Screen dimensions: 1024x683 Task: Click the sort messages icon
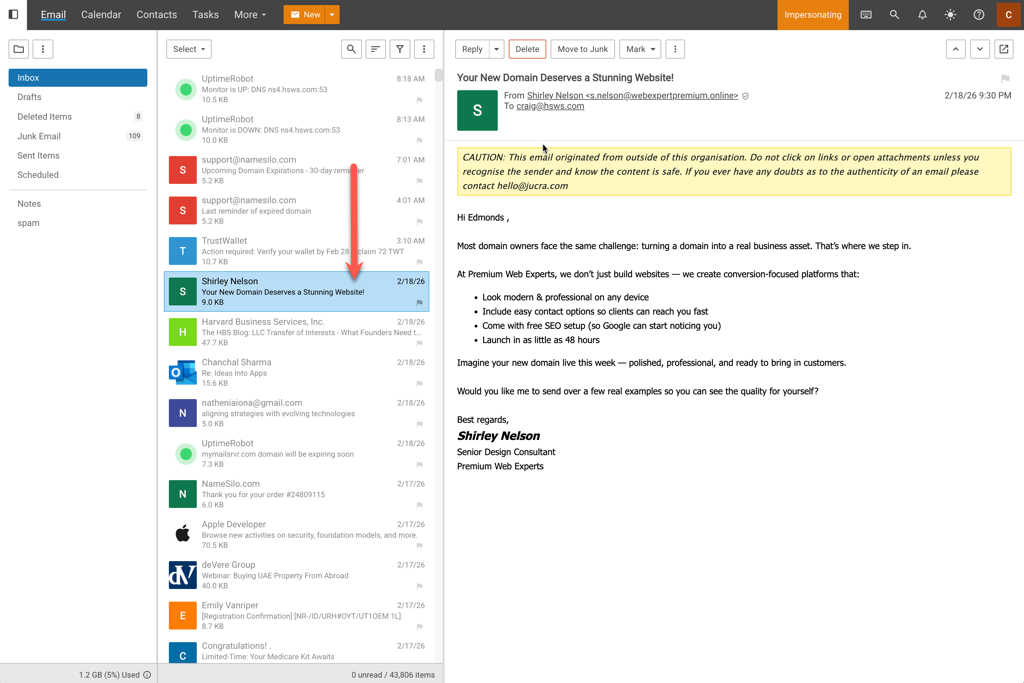pyautogui.click(x=376, y=49)
